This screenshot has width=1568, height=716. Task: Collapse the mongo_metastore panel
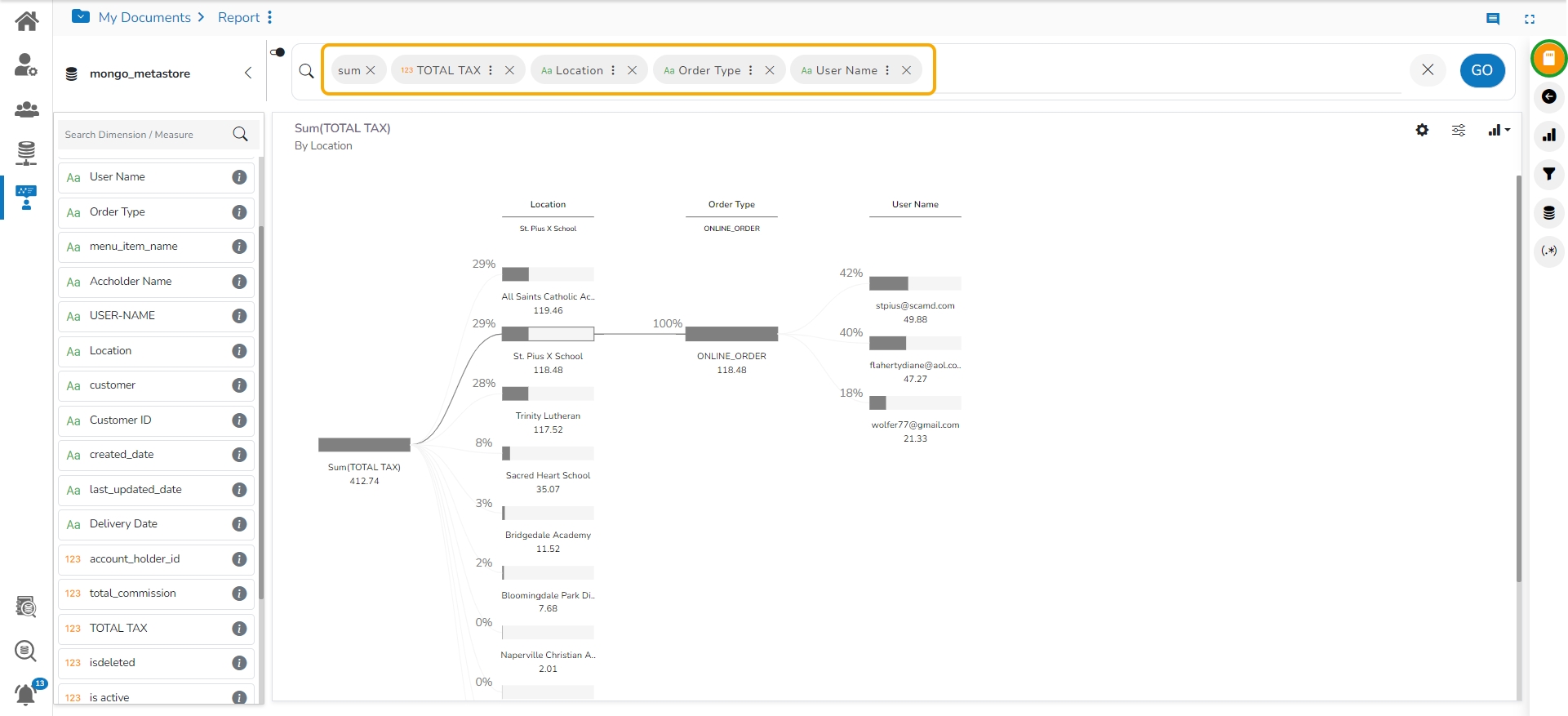[248, 73]
